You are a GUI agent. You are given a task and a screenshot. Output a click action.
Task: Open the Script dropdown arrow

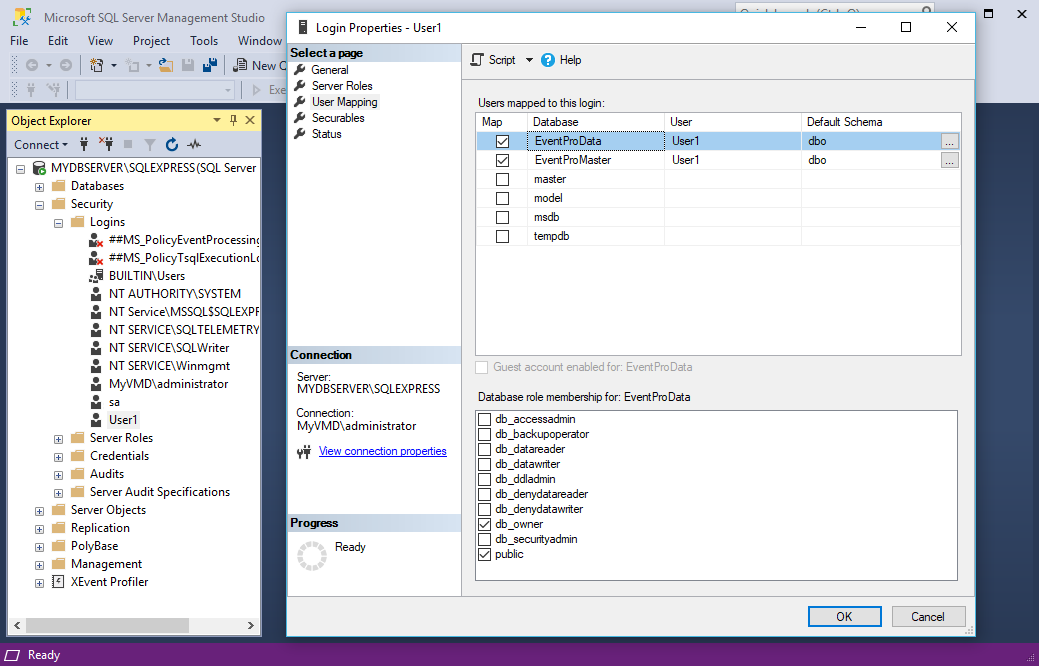pyautogui.click(x=529, y=60)
